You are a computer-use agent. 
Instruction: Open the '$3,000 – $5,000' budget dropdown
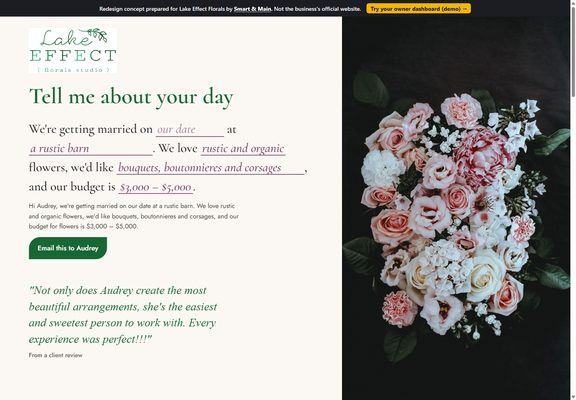coord(156,187)
